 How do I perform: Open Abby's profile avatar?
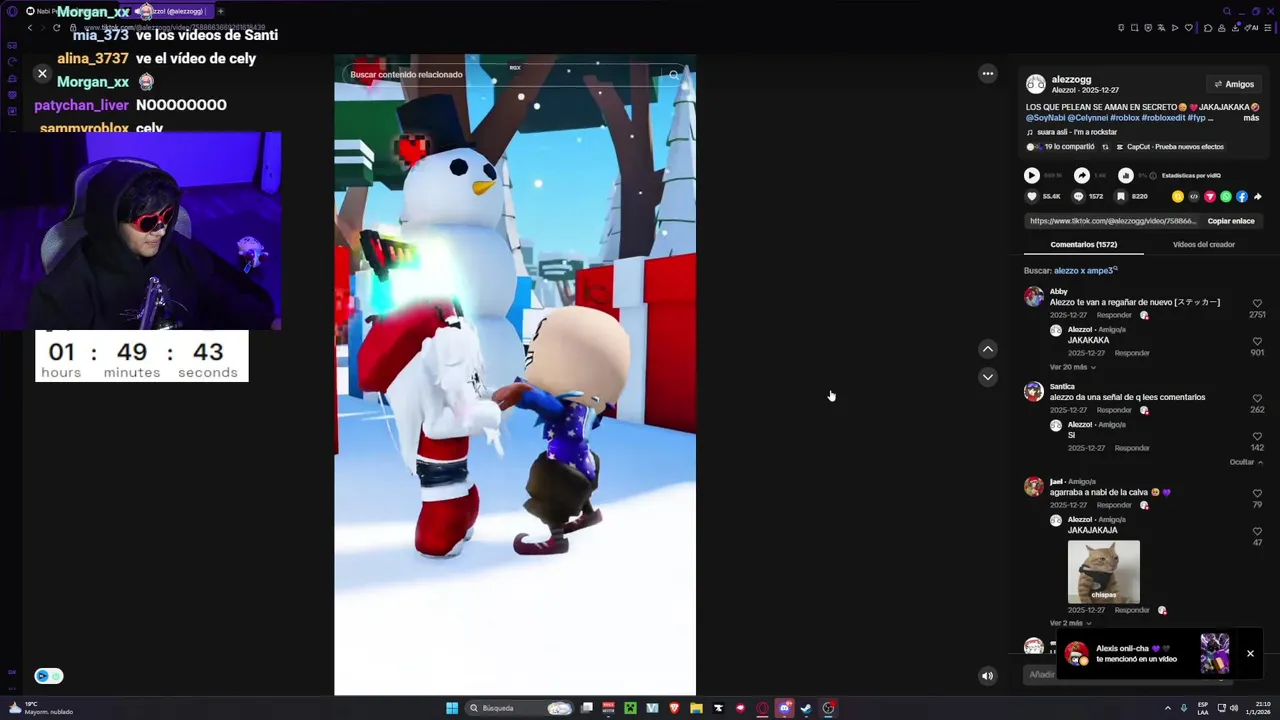1034,297
